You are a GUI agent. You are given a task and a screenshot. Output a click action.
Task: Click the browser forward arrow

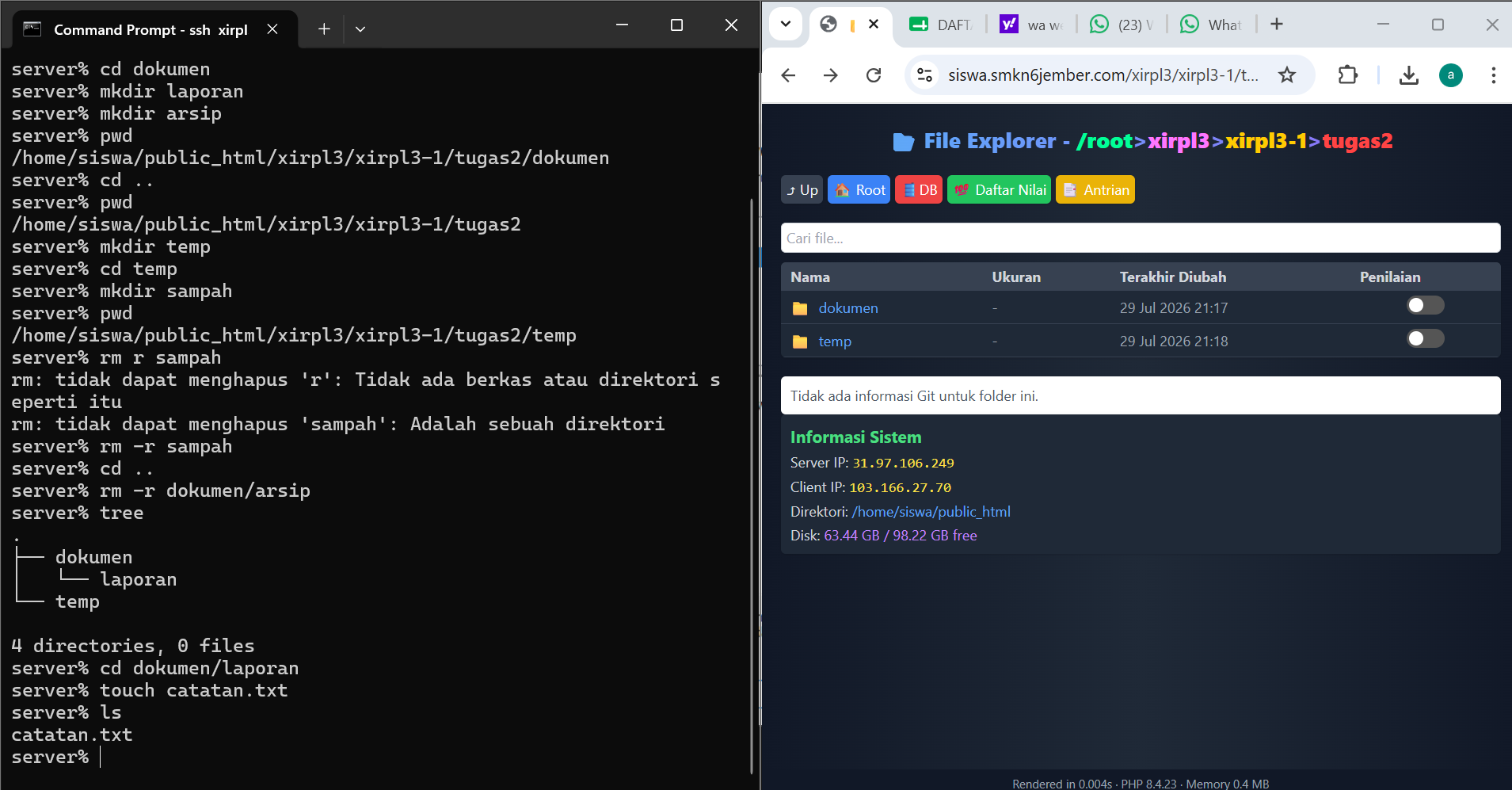pos(830,75)
